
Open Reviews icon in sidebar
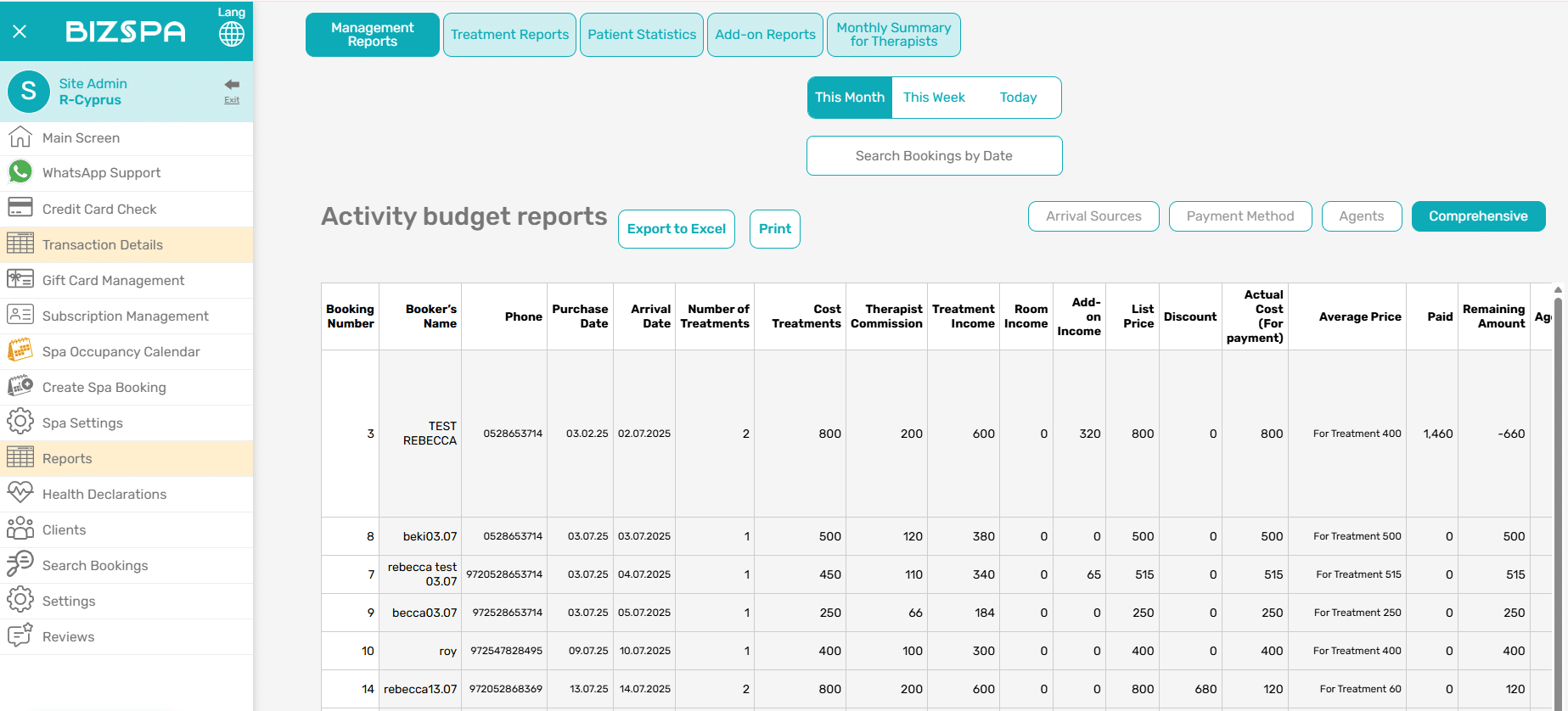[20, 635]
